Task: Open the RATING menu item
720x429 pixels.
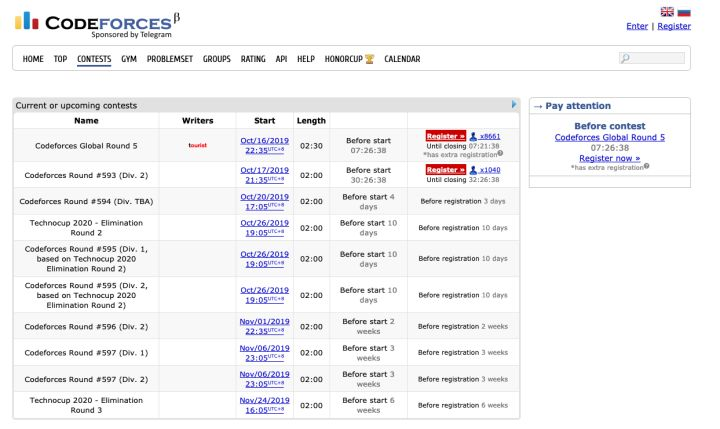Action: pyautogui.click(x=253, y=59)
